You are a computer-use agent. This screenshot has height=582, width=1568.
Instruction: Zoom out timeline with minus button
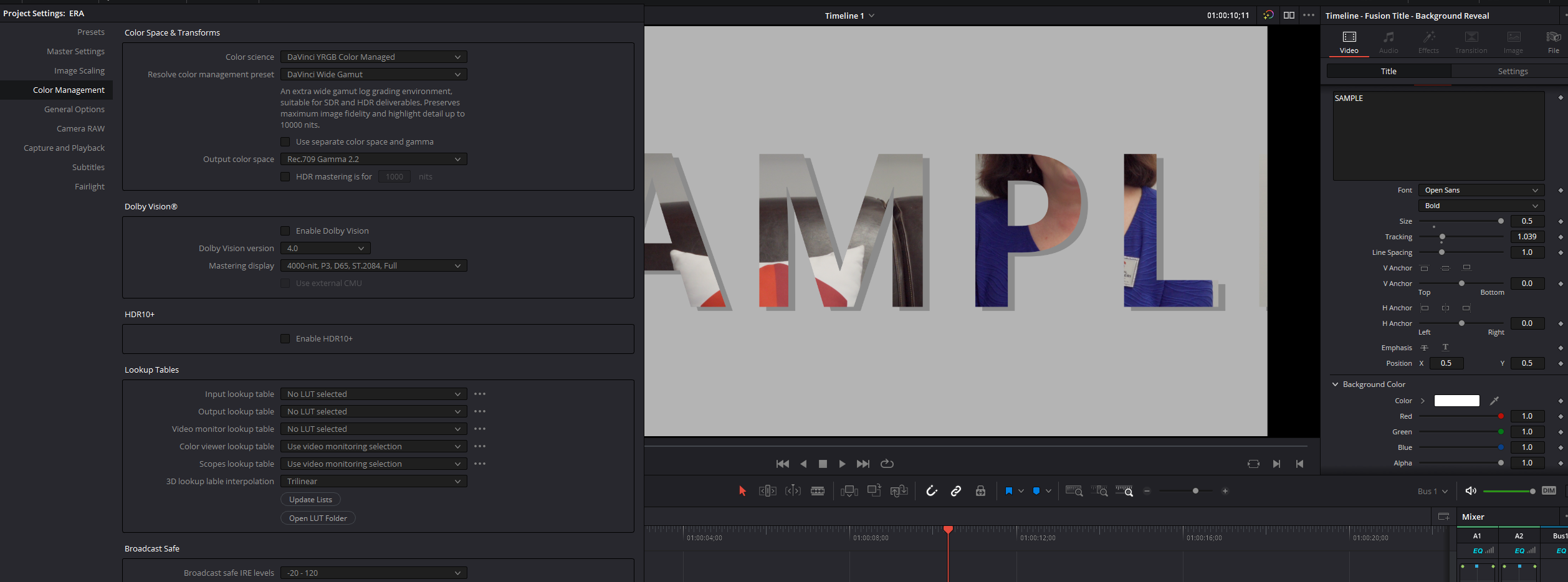pyautogui.click(x=1147, y=491)
